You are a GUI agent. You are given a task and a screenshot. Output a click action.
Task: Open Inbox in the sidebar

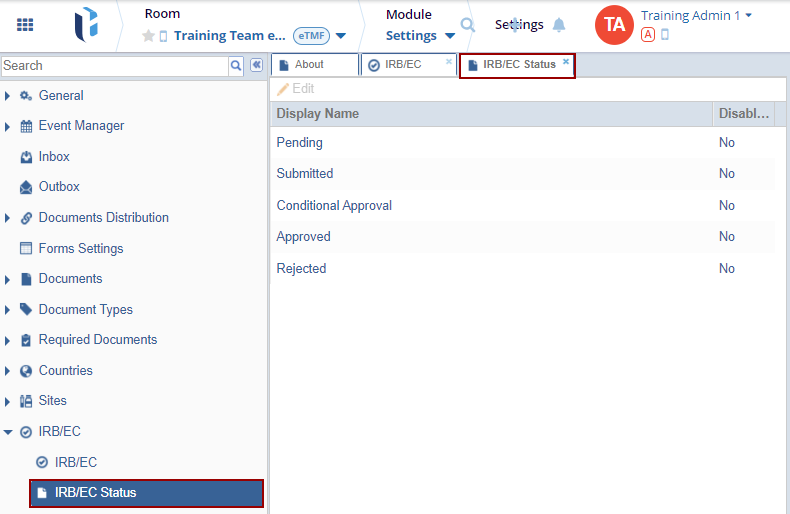point(54,157)
